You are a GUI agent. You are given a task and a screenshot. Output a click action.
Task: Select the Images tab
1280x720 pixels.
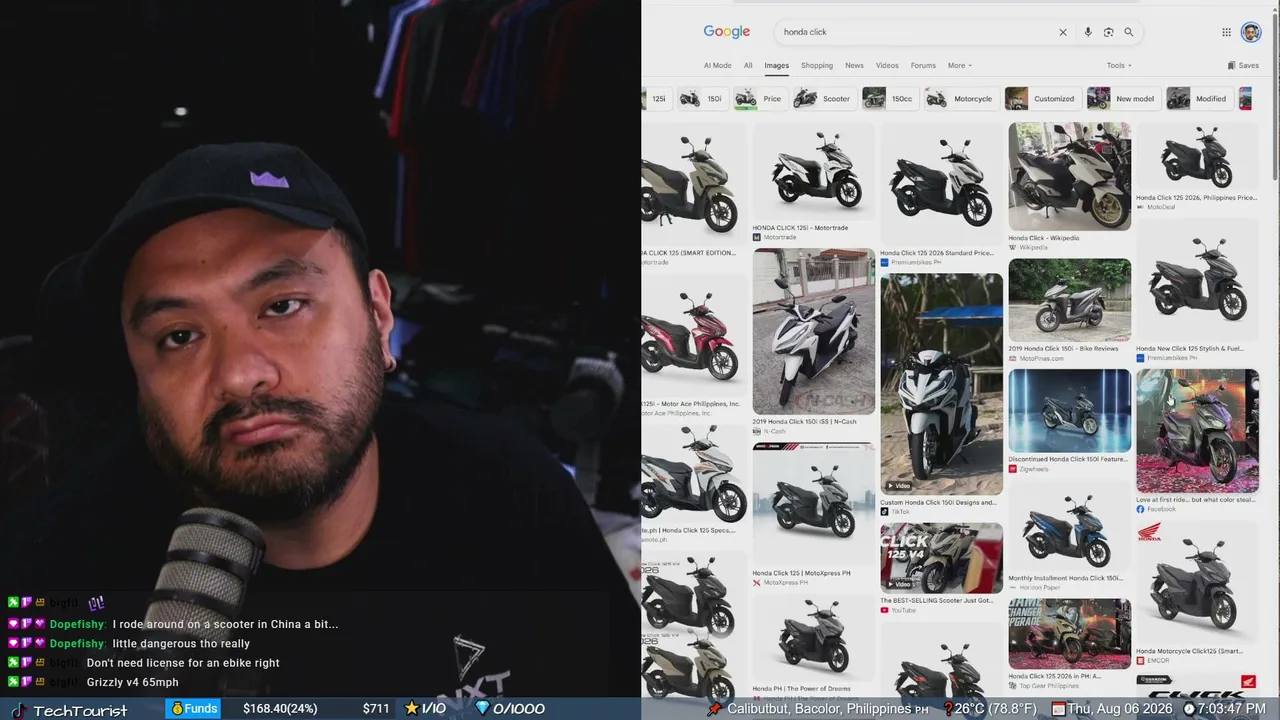click(x=777, y=65)
